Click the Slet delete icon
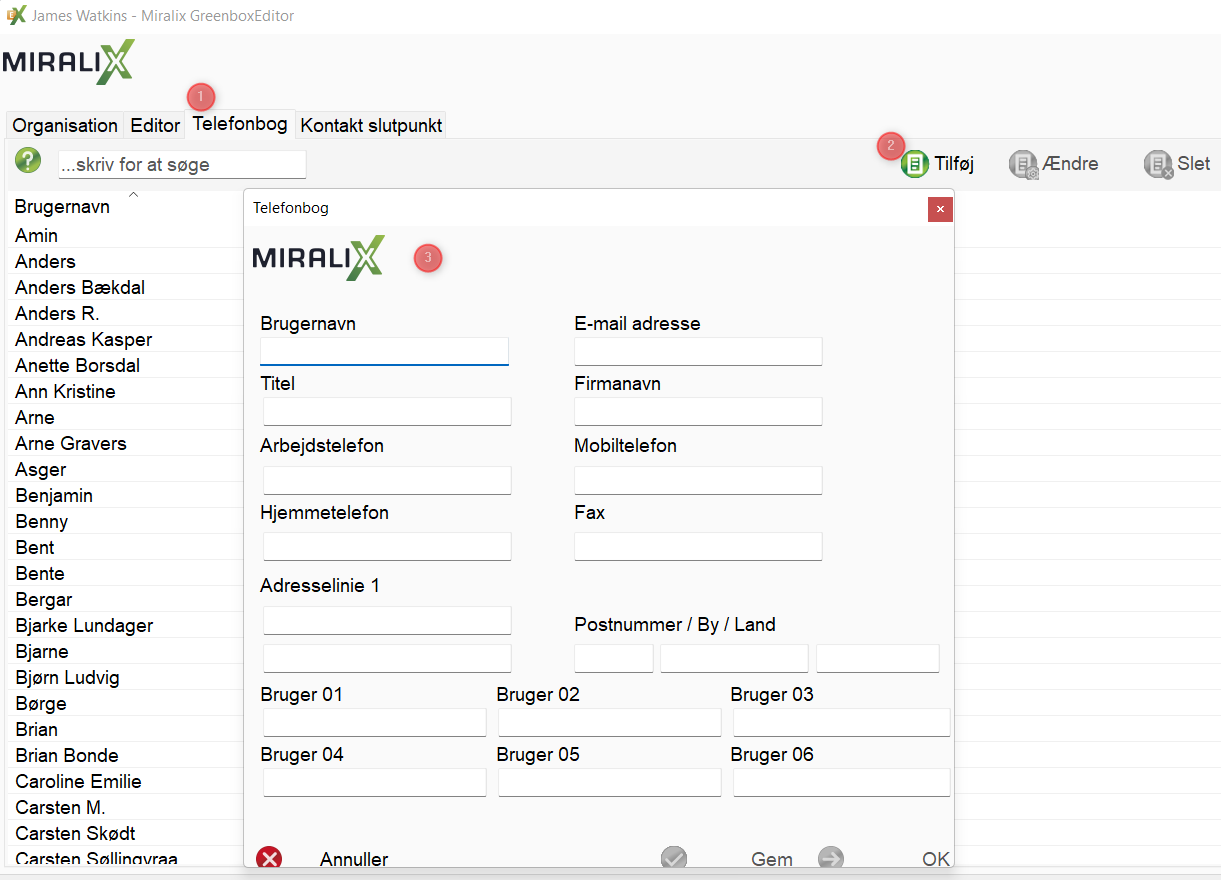 (x=1158, y=165)
